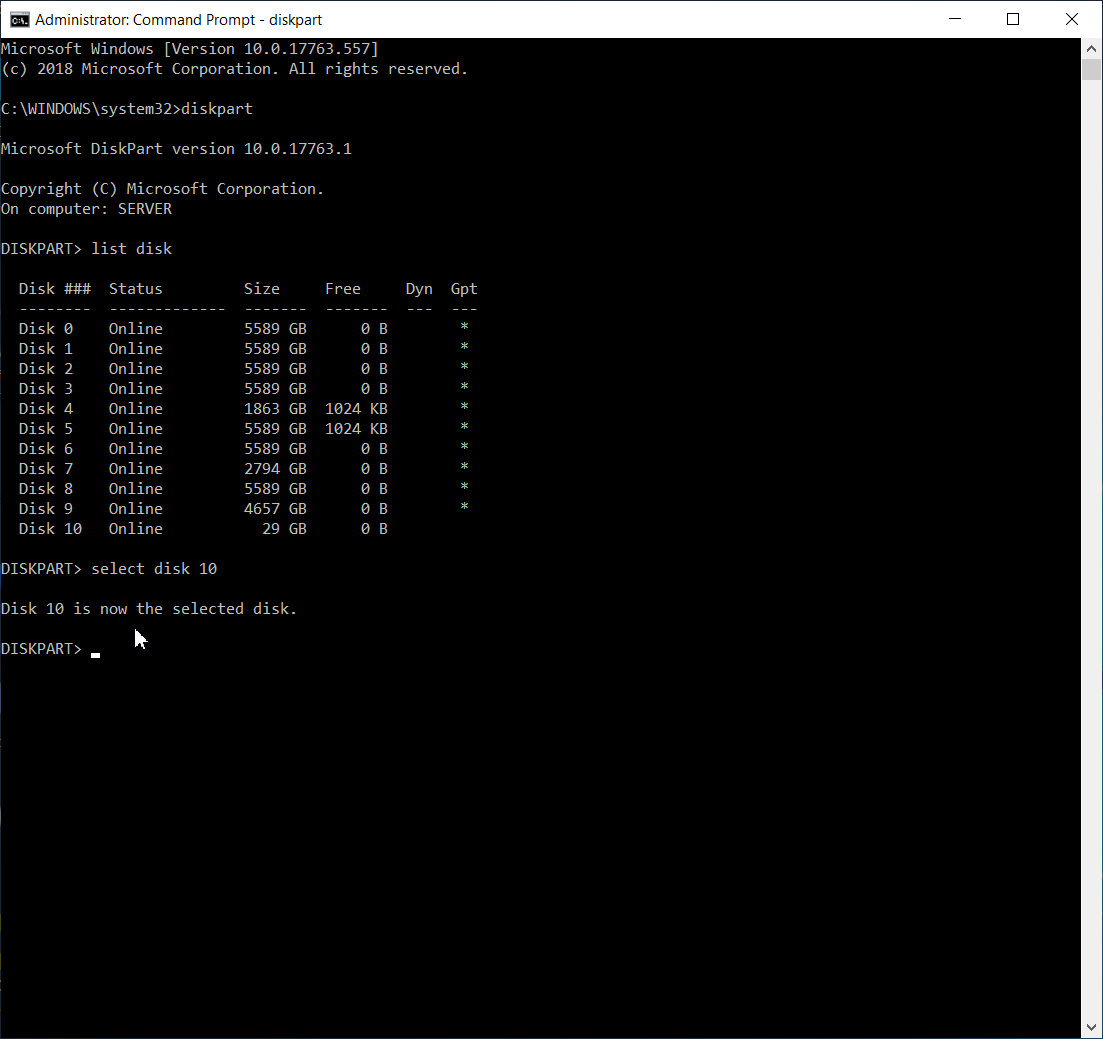1103x1039 pixels.
Task: Click the 'Dyn' column header
Action: tap(419, 289)
